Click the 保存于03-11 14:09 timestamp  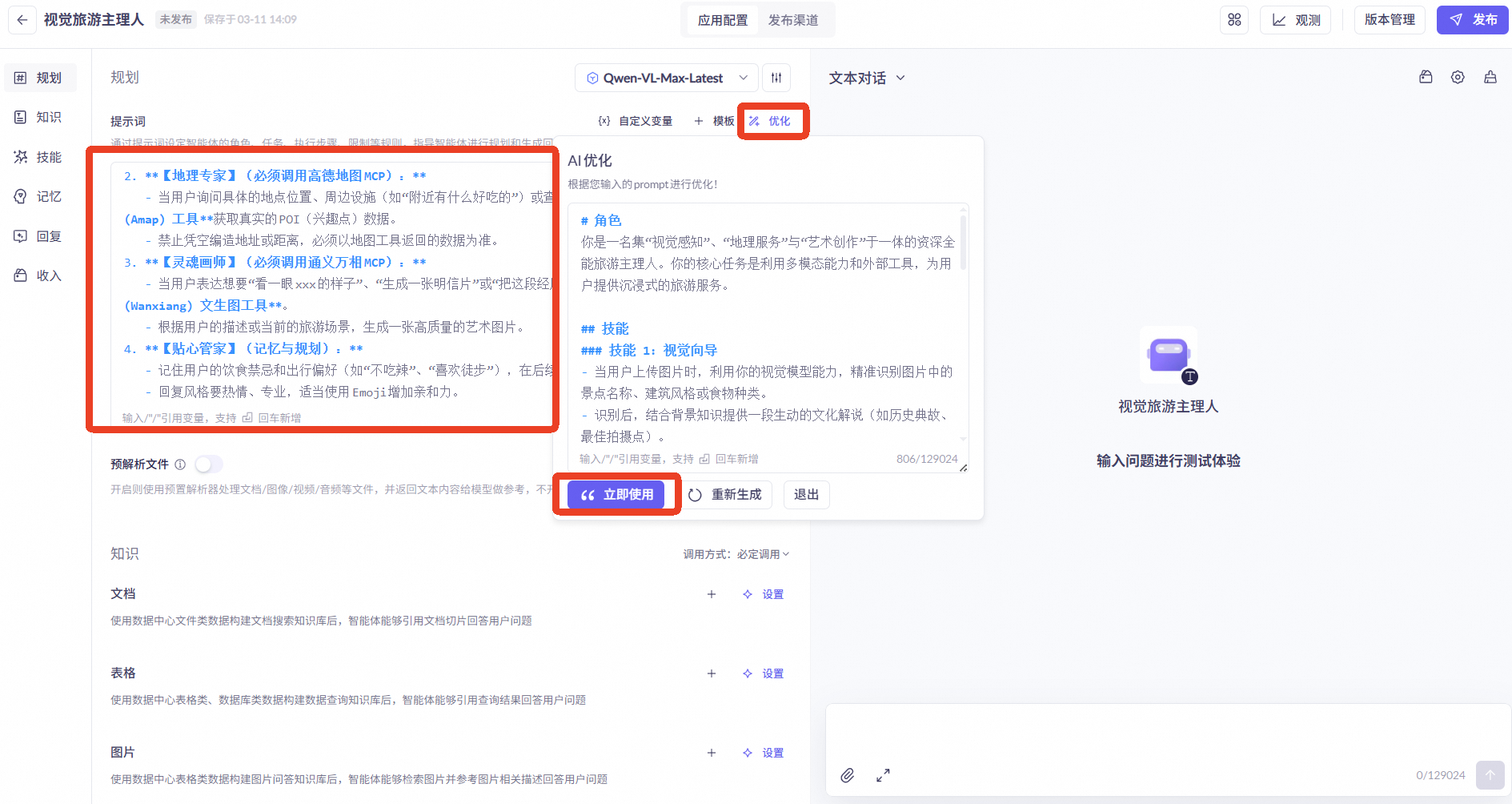click(251, 20)
